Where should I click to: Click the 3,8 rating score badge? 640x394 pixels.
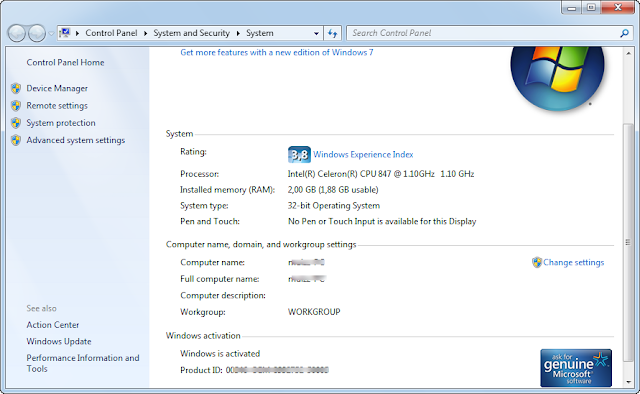pyautogui.click(x=299, y=154)
